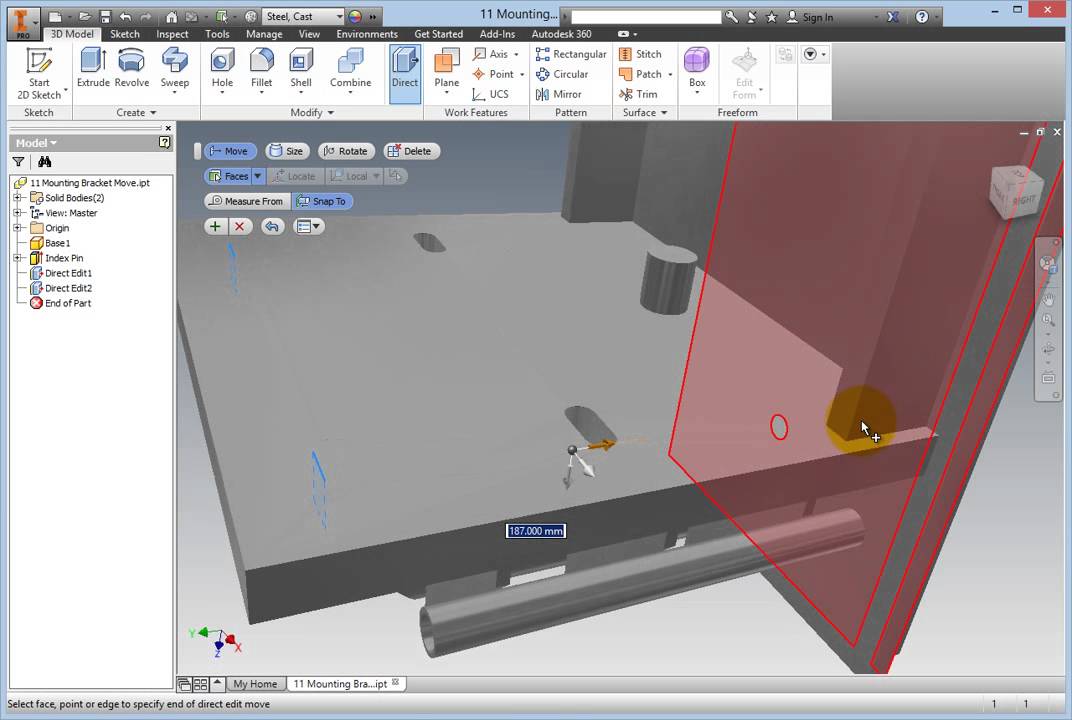Select the Hole tool

222,70
